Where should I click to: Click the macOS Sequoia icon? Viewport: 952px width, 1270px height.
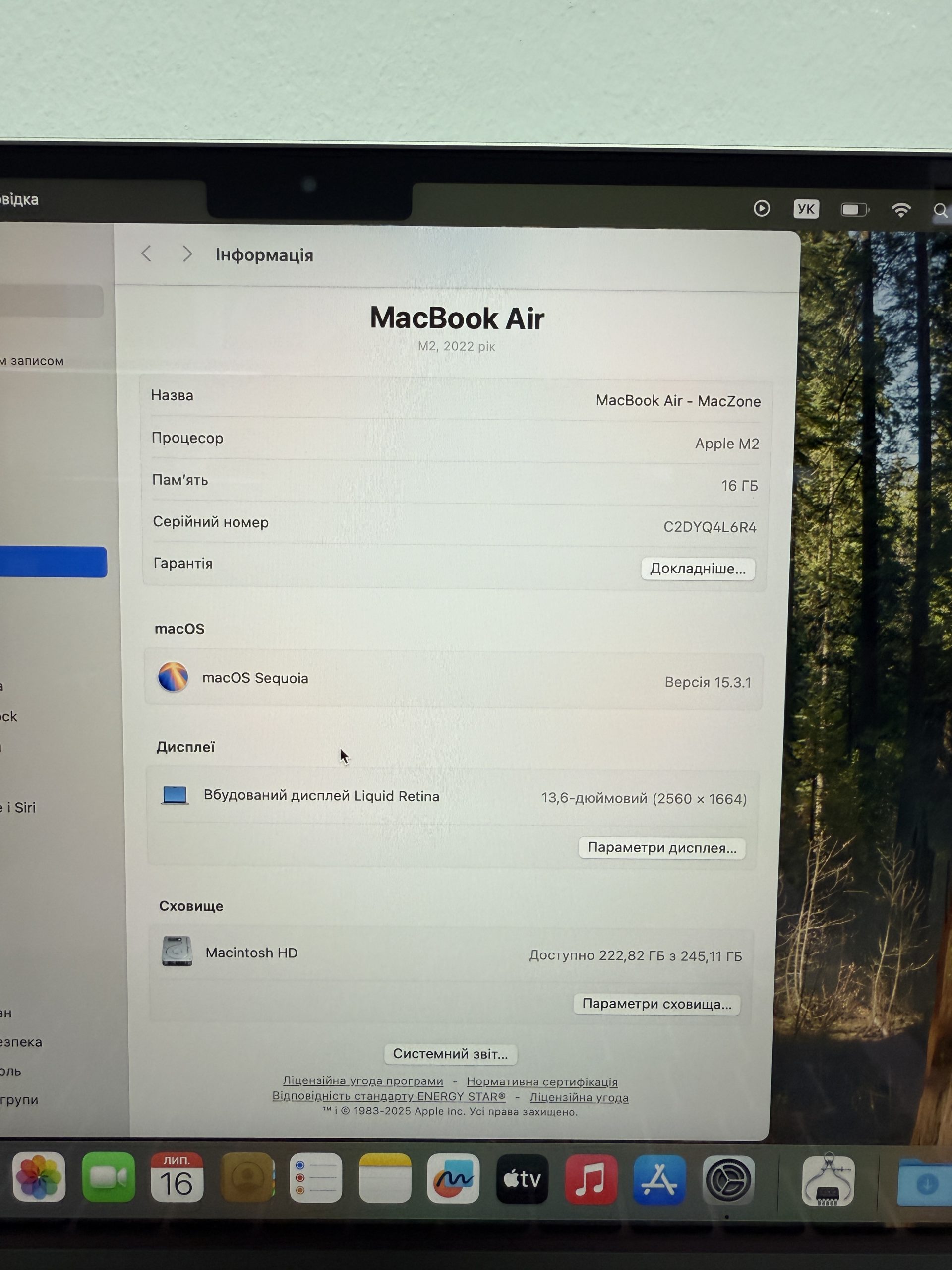coord(174,677)
